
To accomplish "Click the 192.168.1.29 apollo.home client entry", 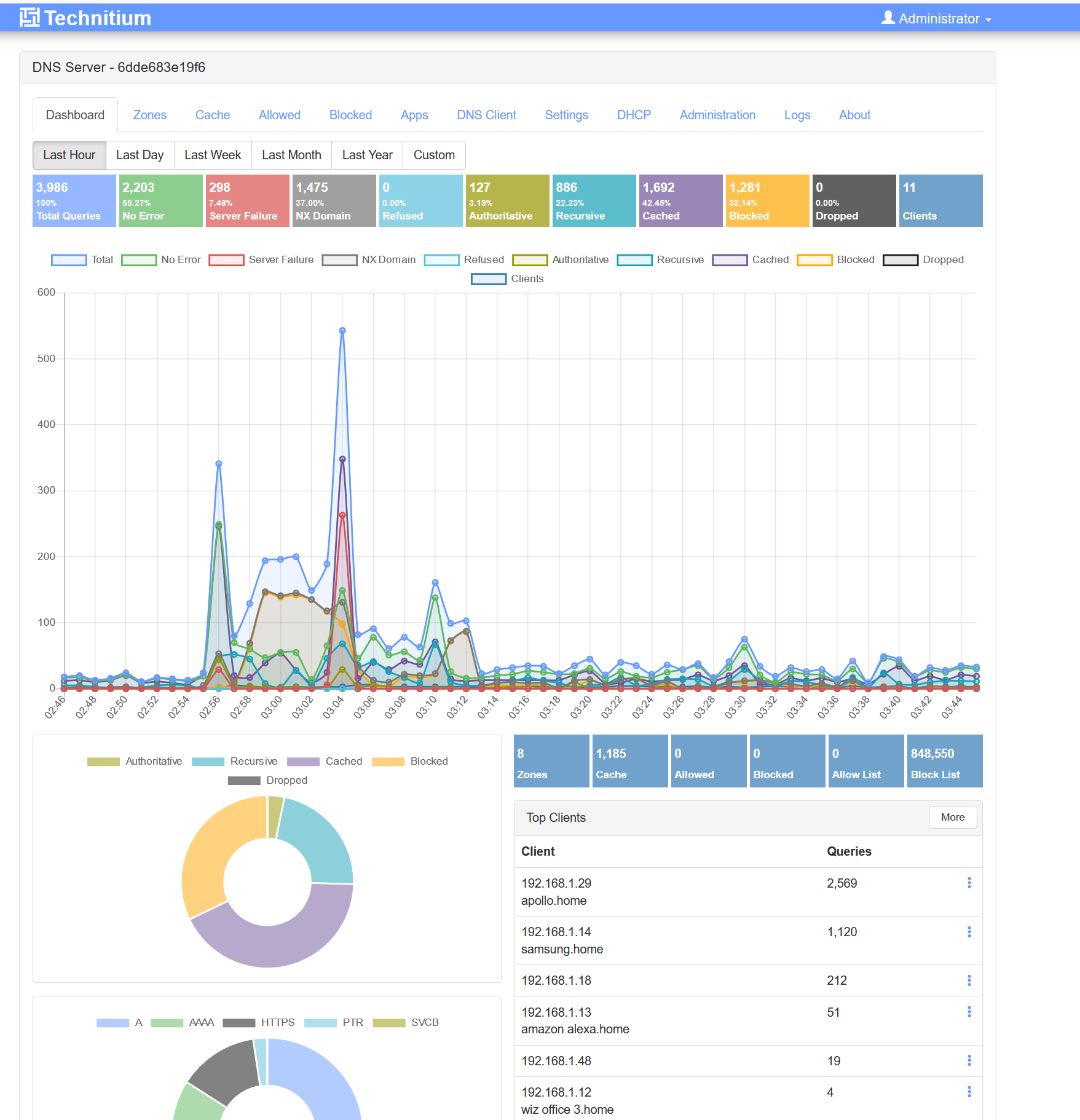I will [x=748, y=892].
